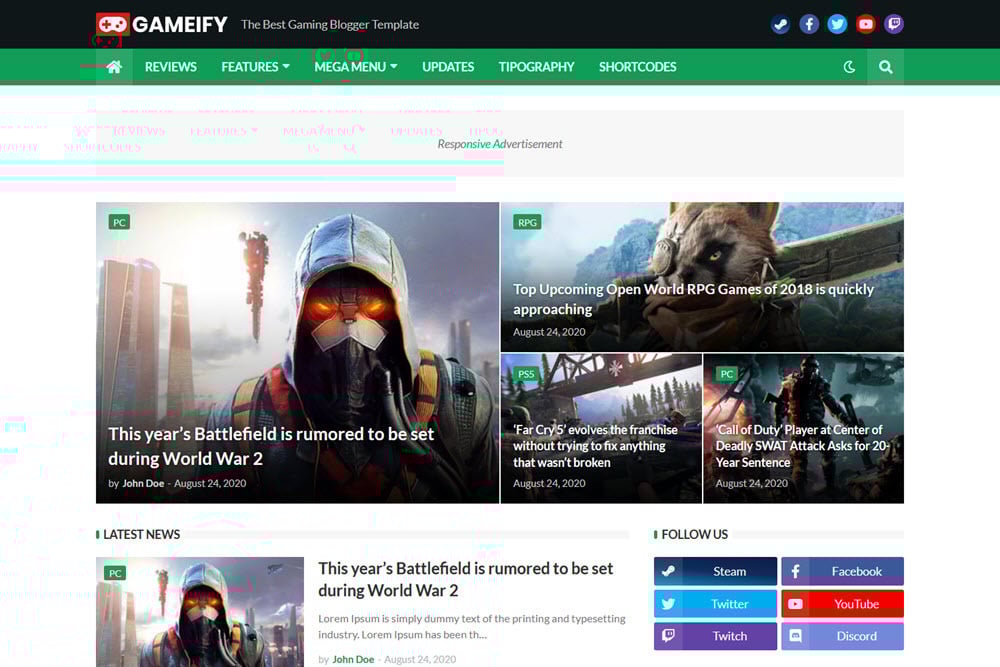Click August 24, 2020 date under Far Cry article
Viewport: 1000px width, 667px height.
549,483
